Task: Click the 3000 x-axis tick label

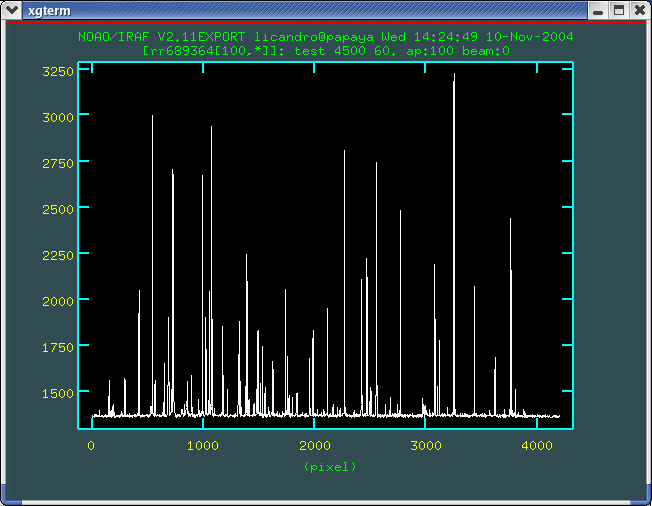Action: (424, 446)
